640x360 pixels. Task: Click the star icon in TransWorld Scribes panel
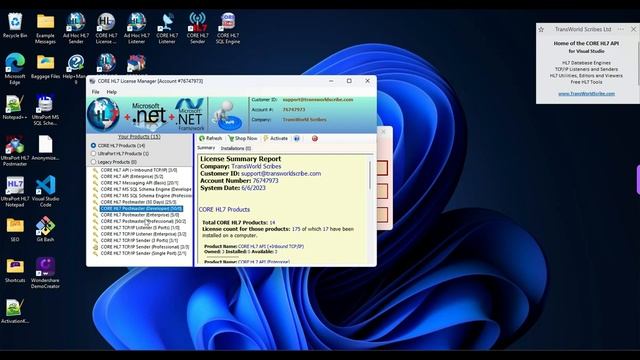[x=541, y=29]
